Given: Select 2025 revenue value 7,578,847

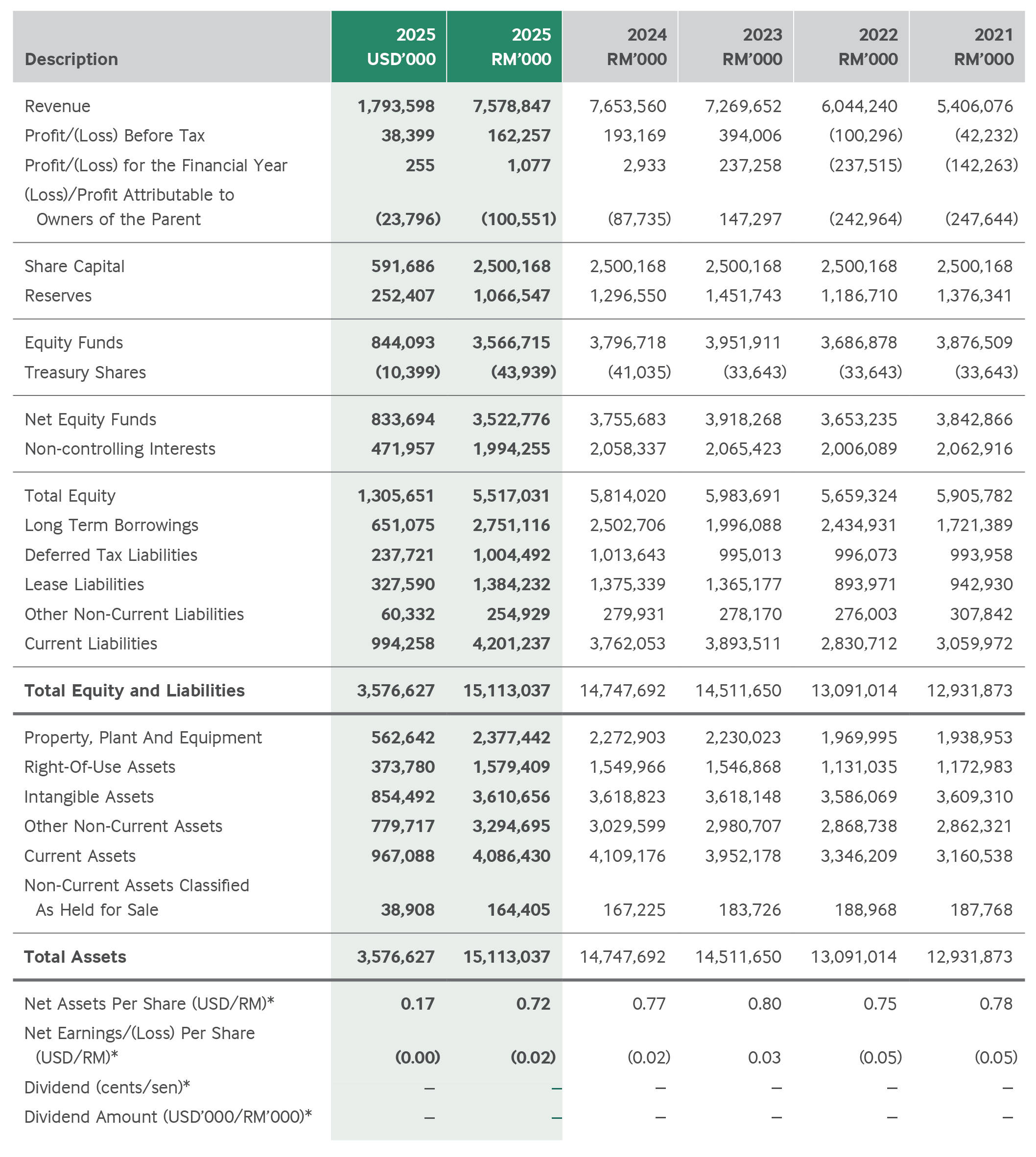Looking at the screenshot, I should click(511, 106).
